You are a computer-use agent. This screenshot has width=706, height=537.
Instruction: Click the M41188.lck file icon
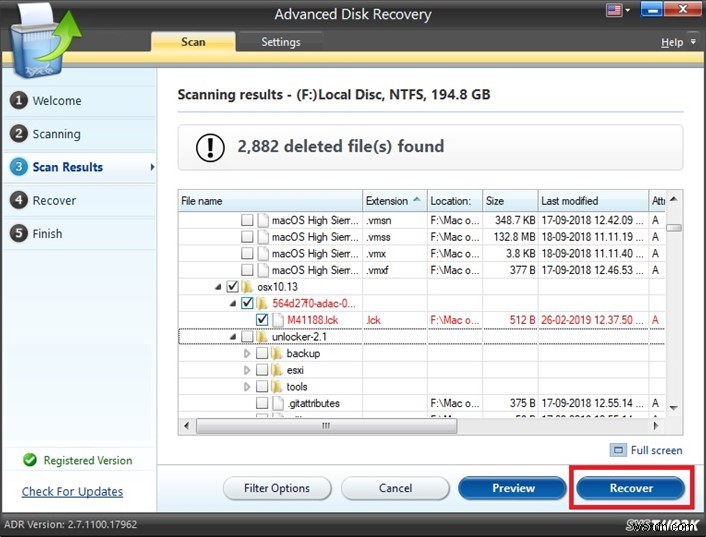click(278, 320)
